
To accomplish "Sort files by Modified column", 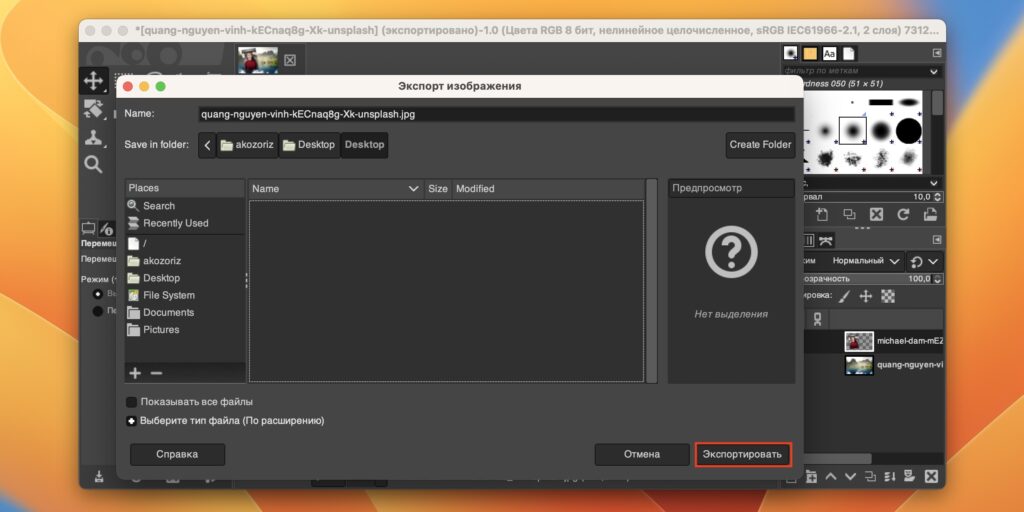I will pos(548,189).
